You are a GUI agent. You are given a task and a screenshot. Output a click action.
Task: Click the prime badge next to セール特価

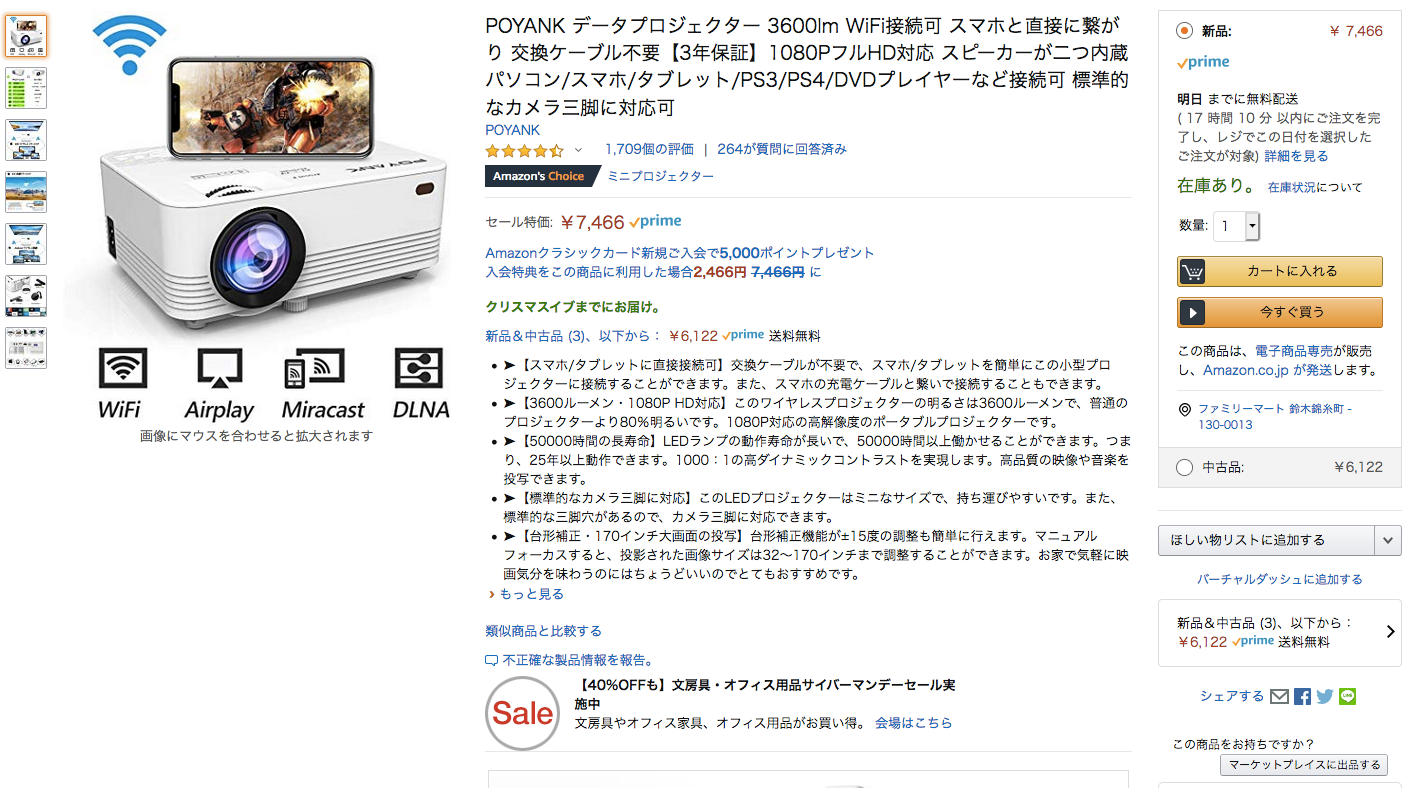656,221
